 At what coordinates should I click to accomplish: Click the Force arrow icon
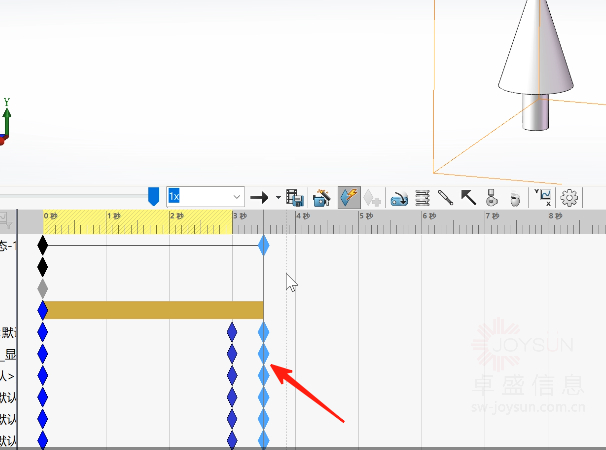pyautogui.click(x=468, y=197)
